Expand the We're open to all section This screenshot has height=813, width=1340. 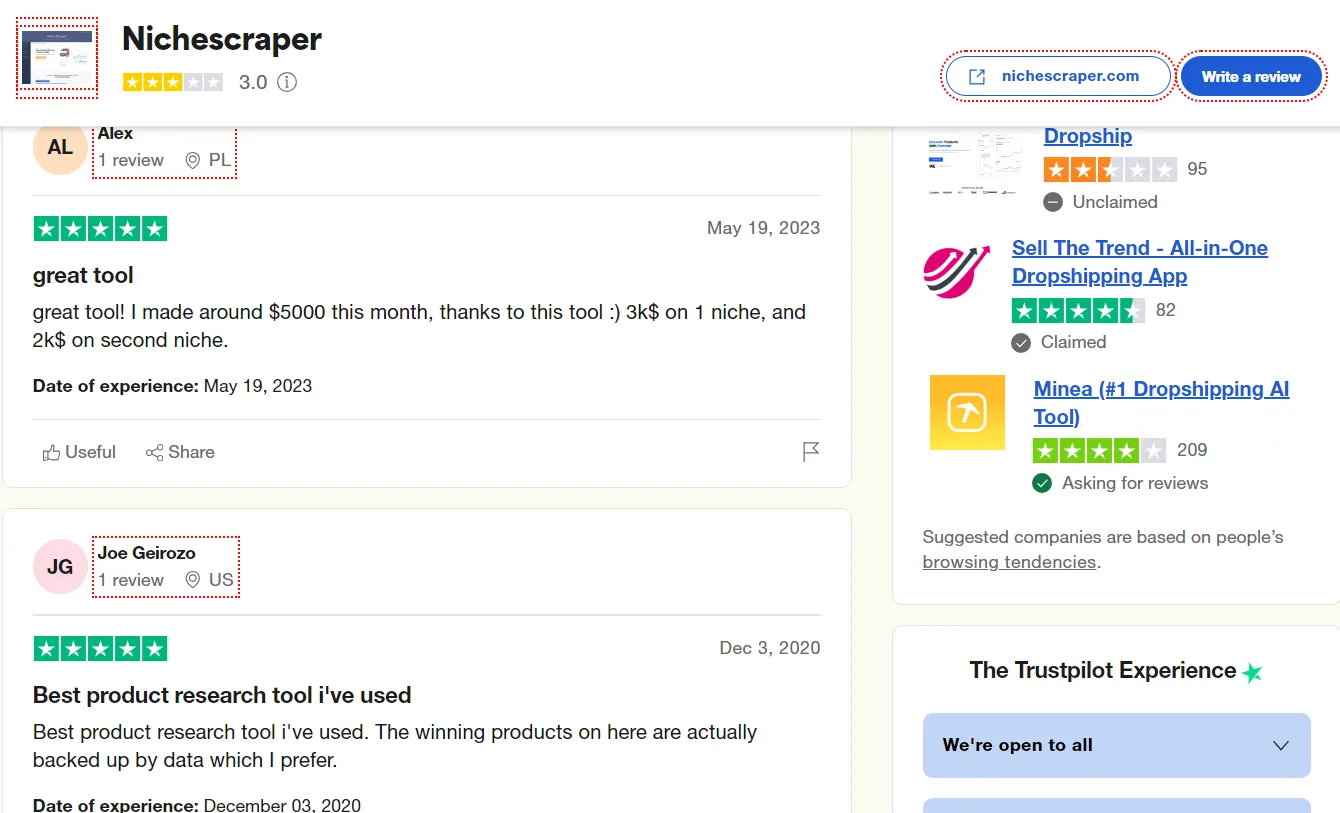click(x=1116, y=745)
